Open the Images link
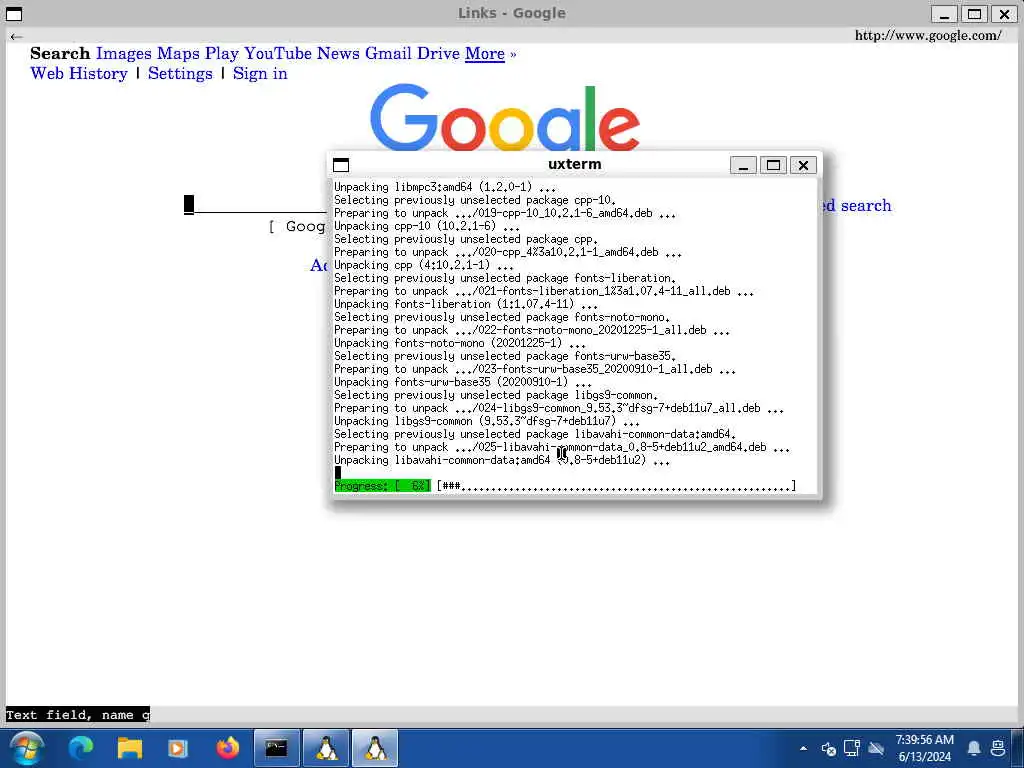Image resolution: width=1024 pixels, height=768 pixels. click(x=123, y=54)
